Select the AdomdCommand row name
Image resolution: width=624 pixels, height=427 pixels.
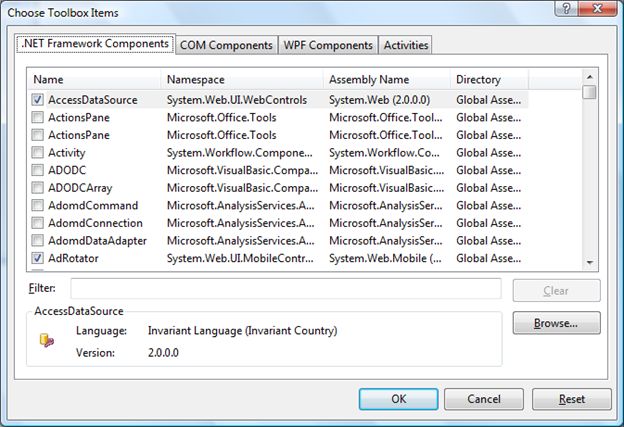click(93, 205)
